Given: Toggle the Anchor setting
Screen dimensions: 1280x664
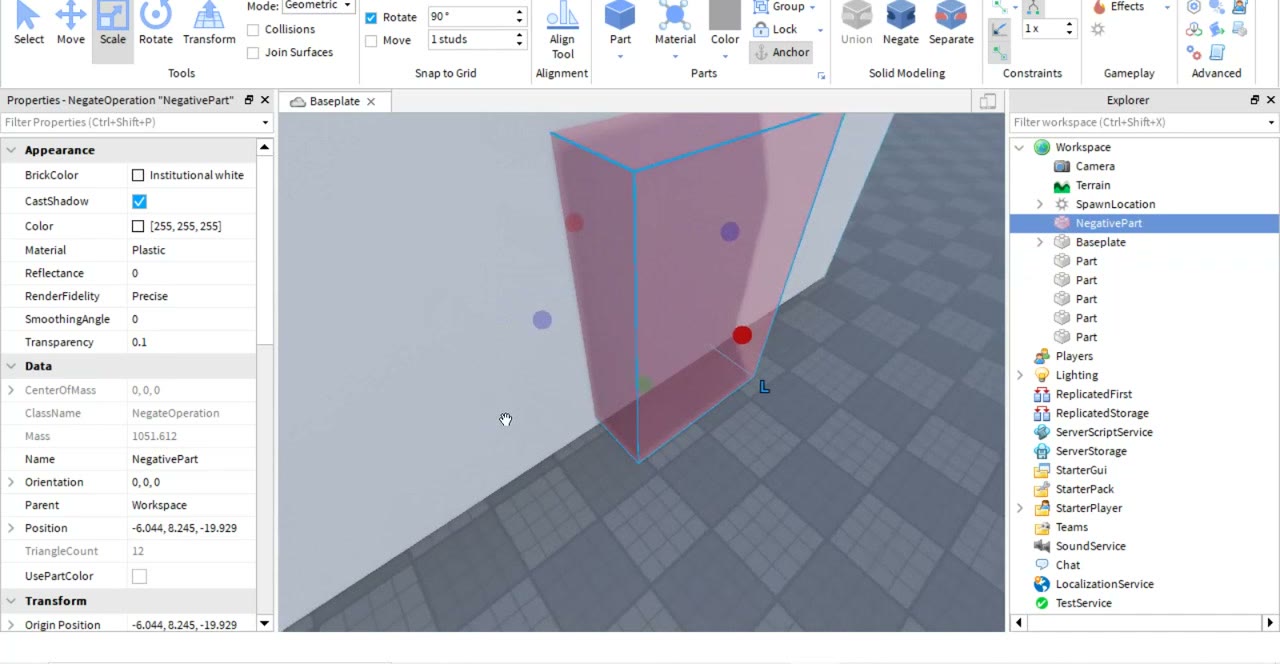Looking at the screenshot, I should point(781,52).
